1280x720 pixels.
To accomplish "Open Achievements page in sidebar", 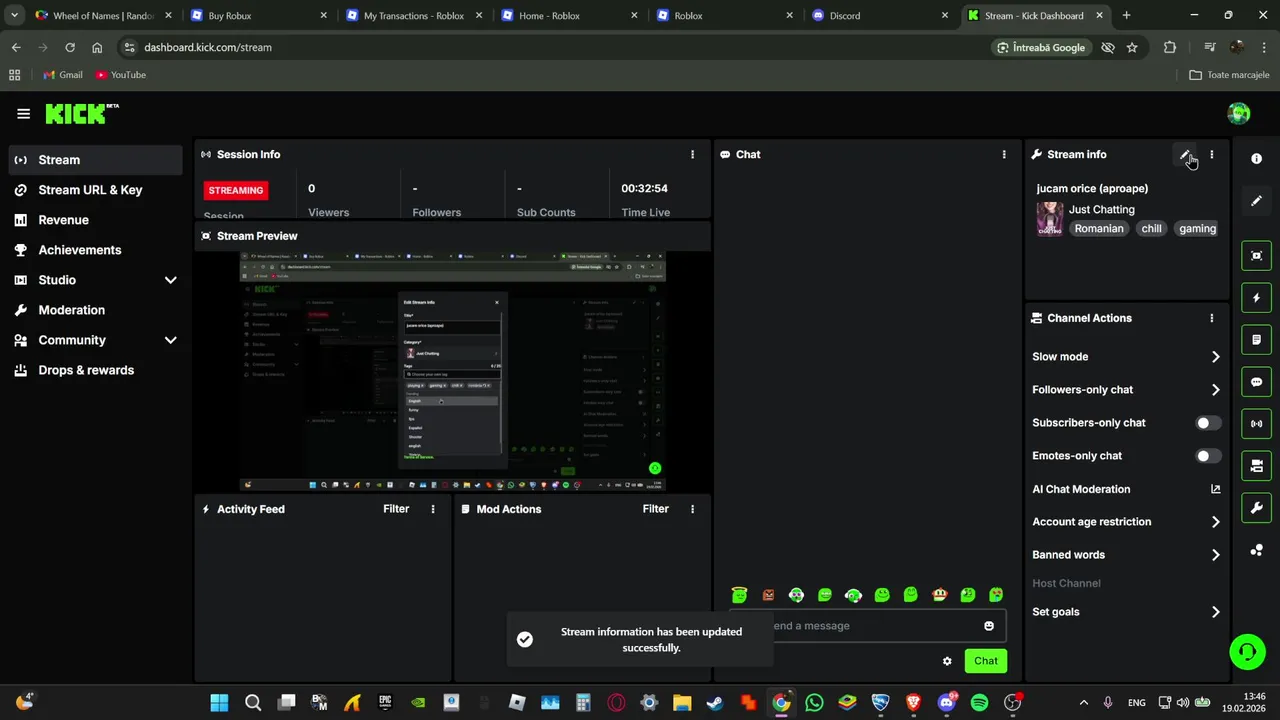I will point(96,250).
